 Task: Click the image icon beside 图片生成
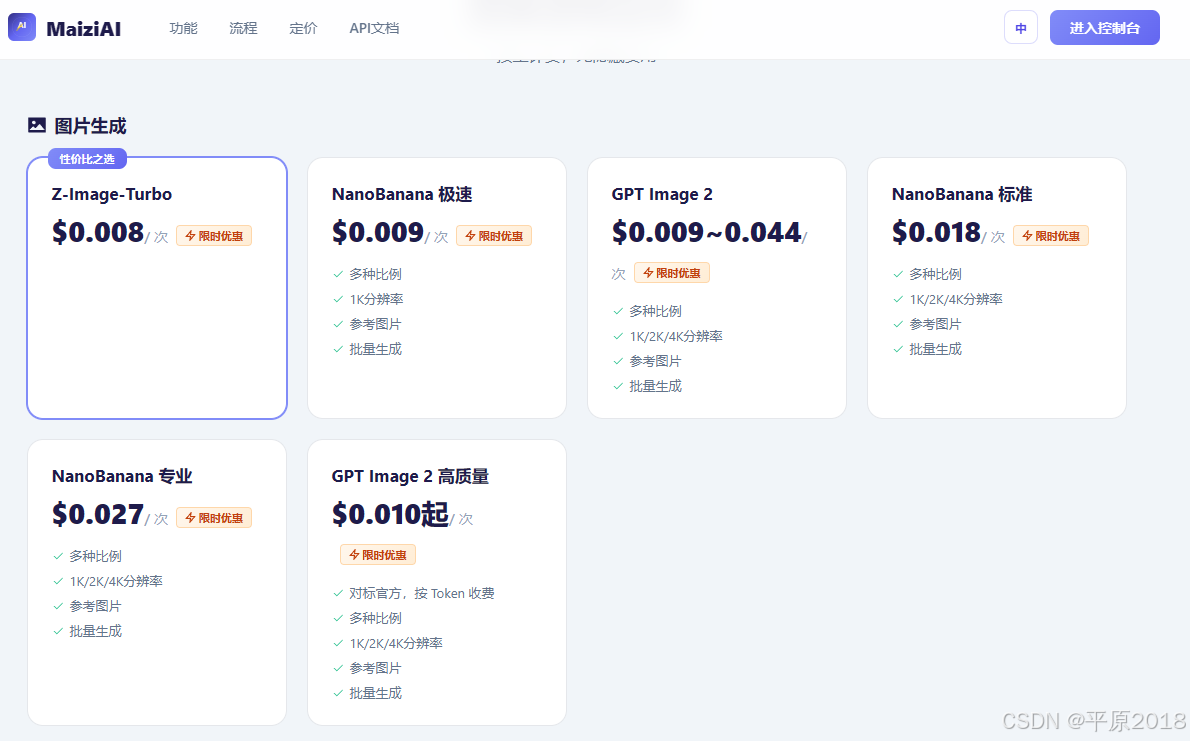(x=37, y=125)
